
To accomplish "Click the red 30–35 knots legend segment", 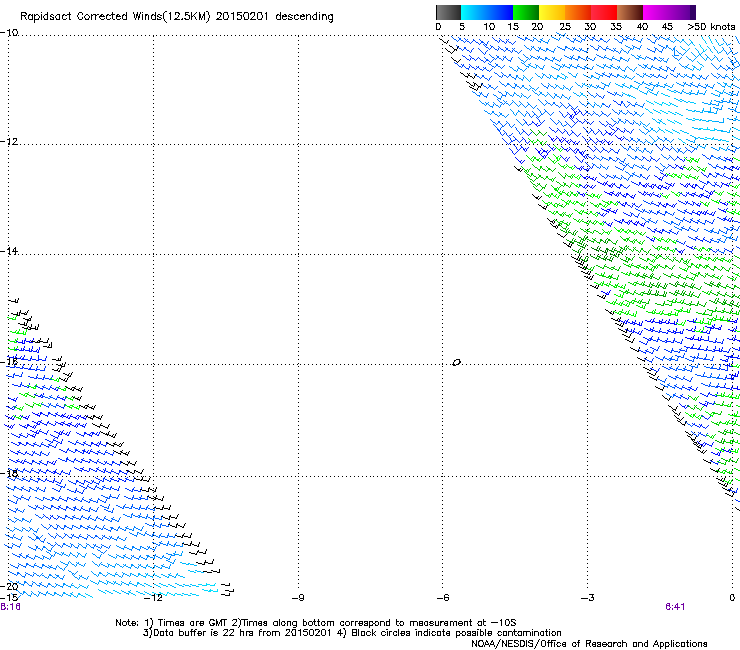I will pos(604,12).
